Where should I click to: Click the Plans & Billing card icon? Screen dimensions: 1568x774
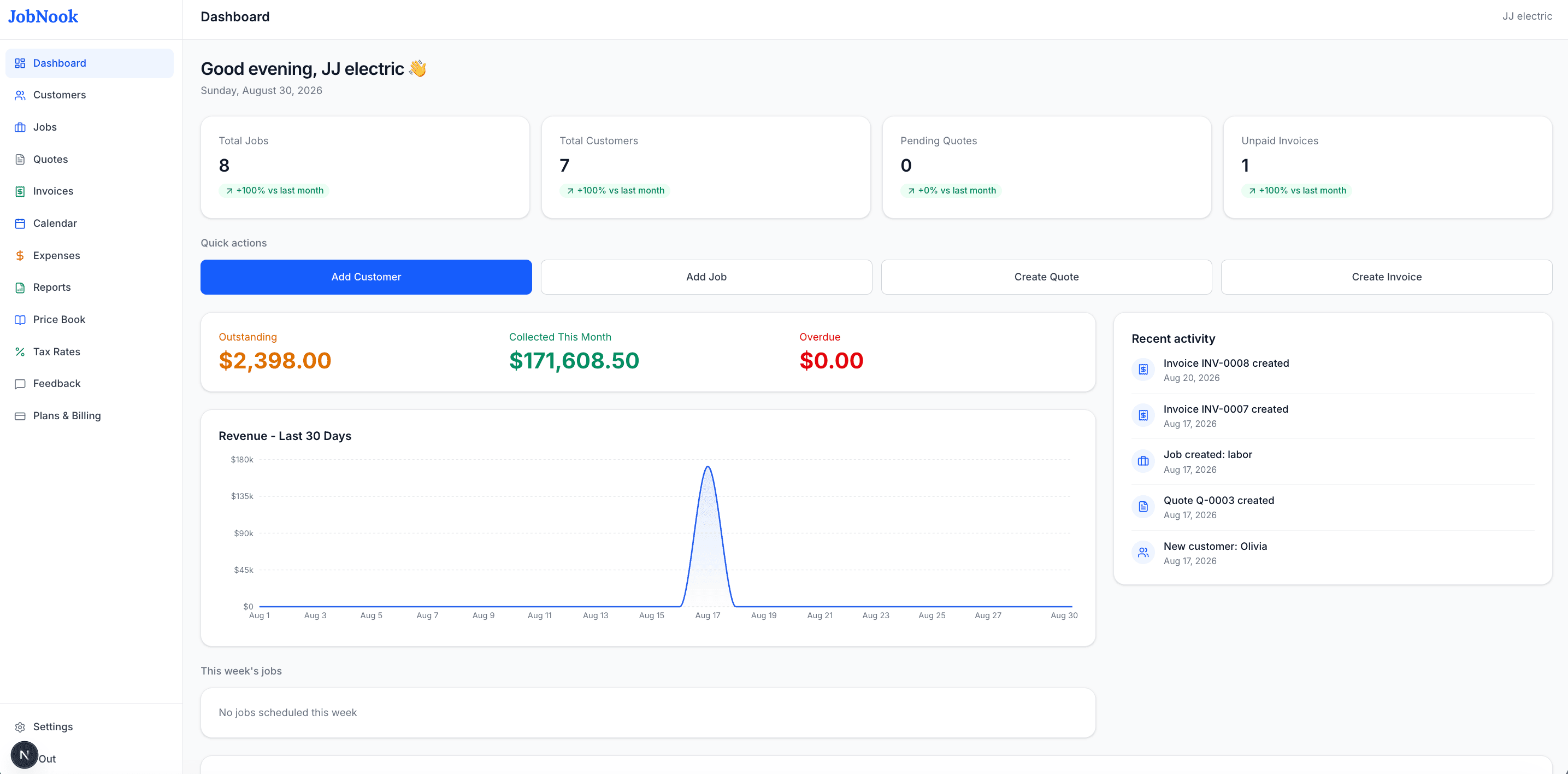point(20,416)
